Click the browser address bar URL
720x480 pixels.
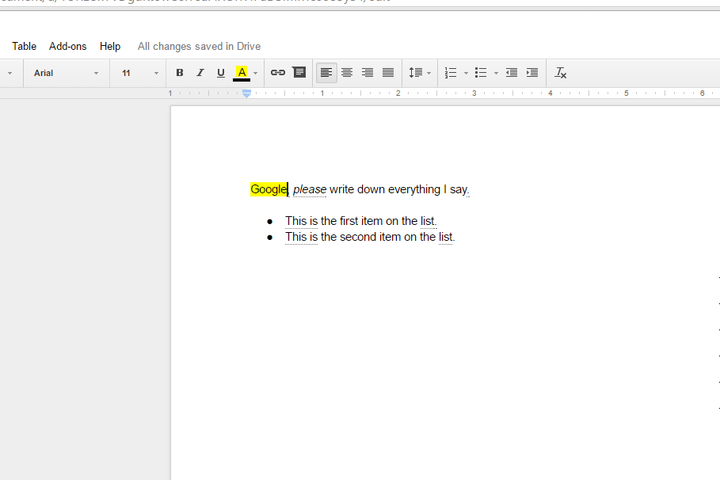[x=195, y=1]
